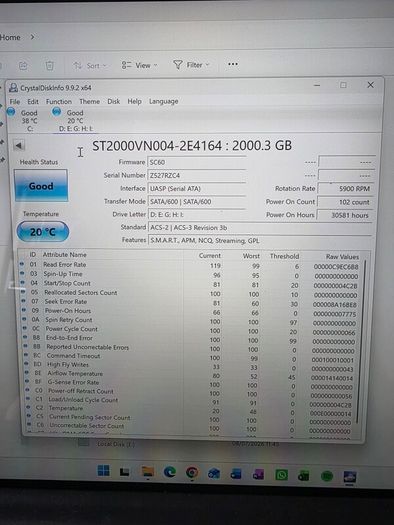Viewport: 394px width, 525px height.
Task: Open the Disk menu
Action: [113, 101]
